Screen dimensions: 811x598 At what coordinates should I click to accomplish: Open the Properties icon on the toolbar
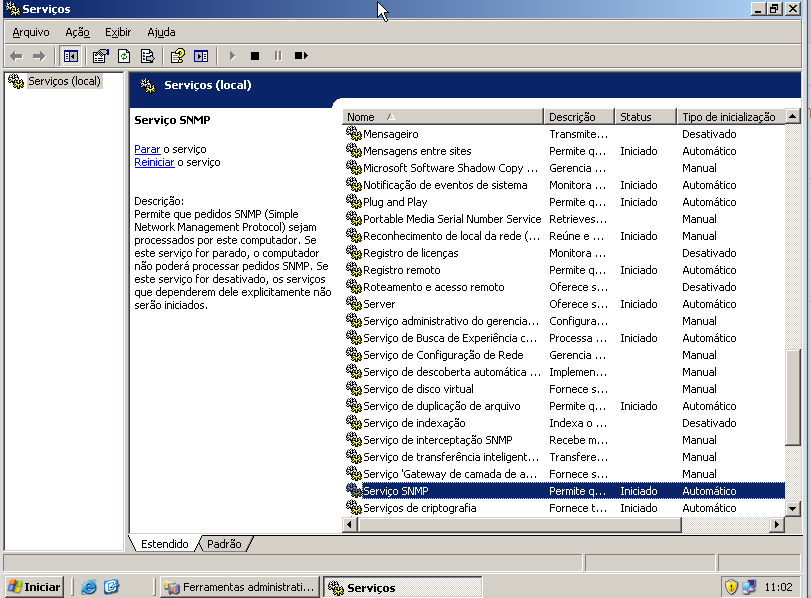pos(97,56)
